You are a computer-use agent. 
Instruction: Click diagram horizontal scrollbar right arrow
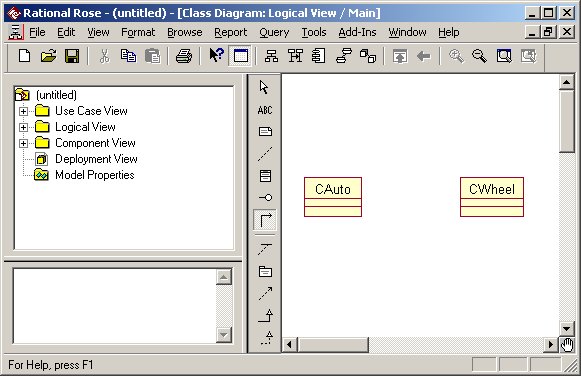click(551, 345)
